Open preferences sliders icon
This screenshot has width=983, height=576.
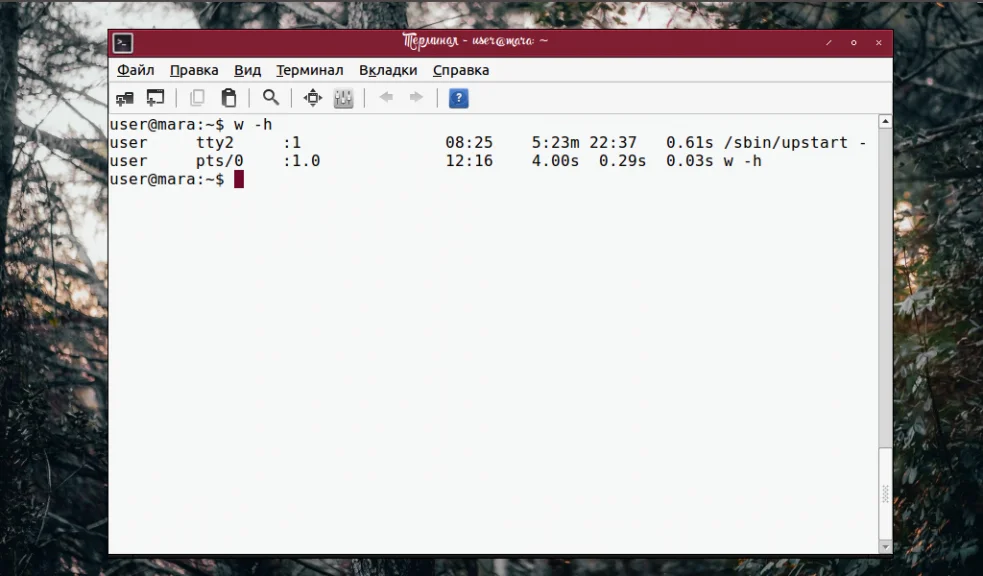click(x=344, y=98)
